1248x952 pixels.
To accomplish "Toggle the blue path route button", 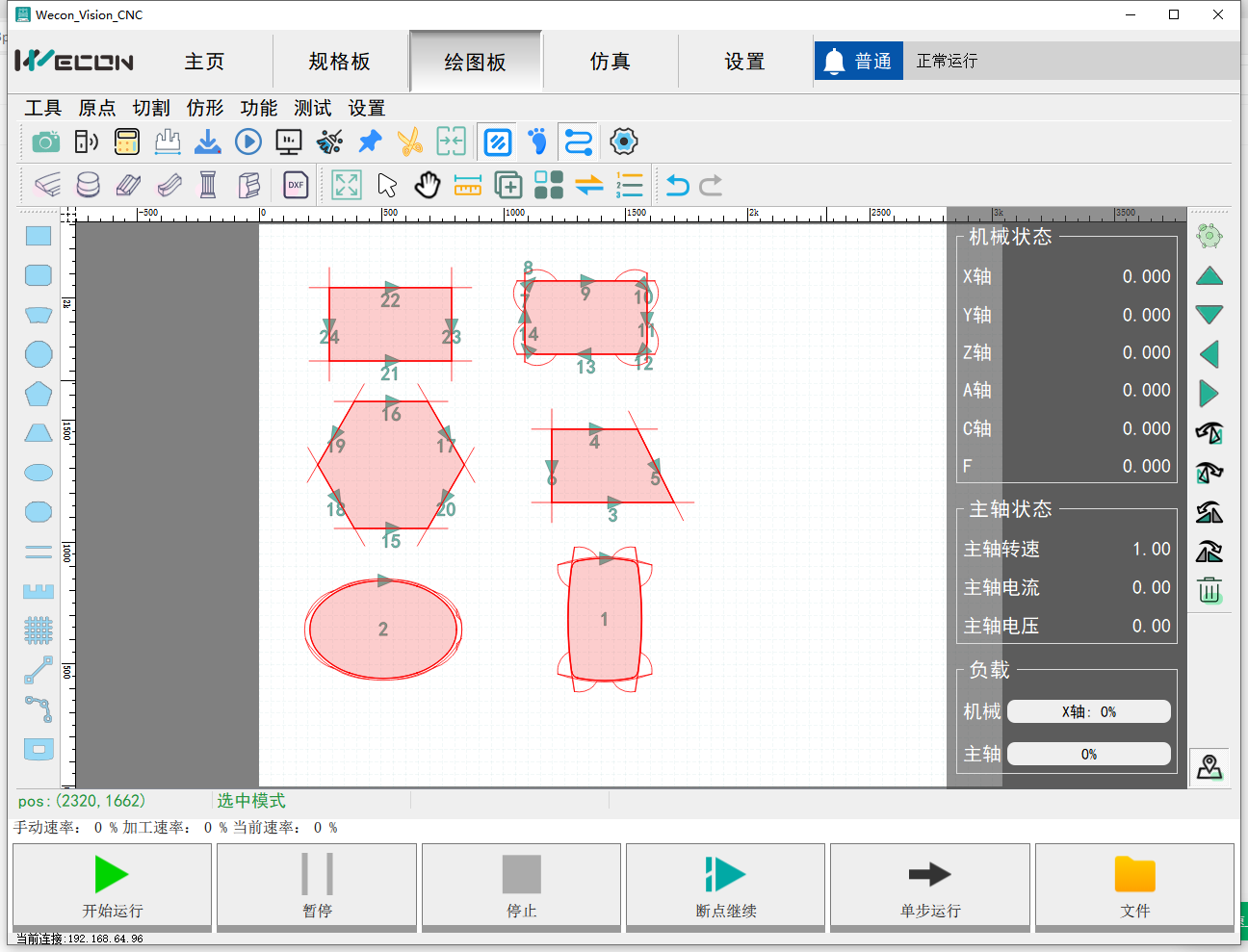I will (x=578, y=142).
